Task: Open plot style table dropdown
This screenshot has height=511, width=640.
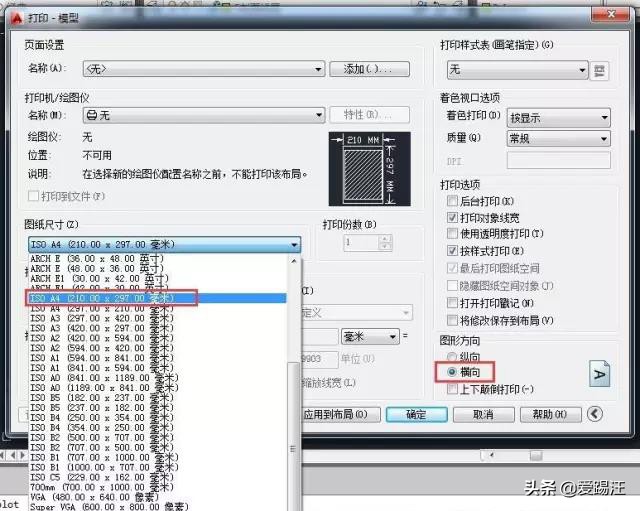Action: (518, 70)
